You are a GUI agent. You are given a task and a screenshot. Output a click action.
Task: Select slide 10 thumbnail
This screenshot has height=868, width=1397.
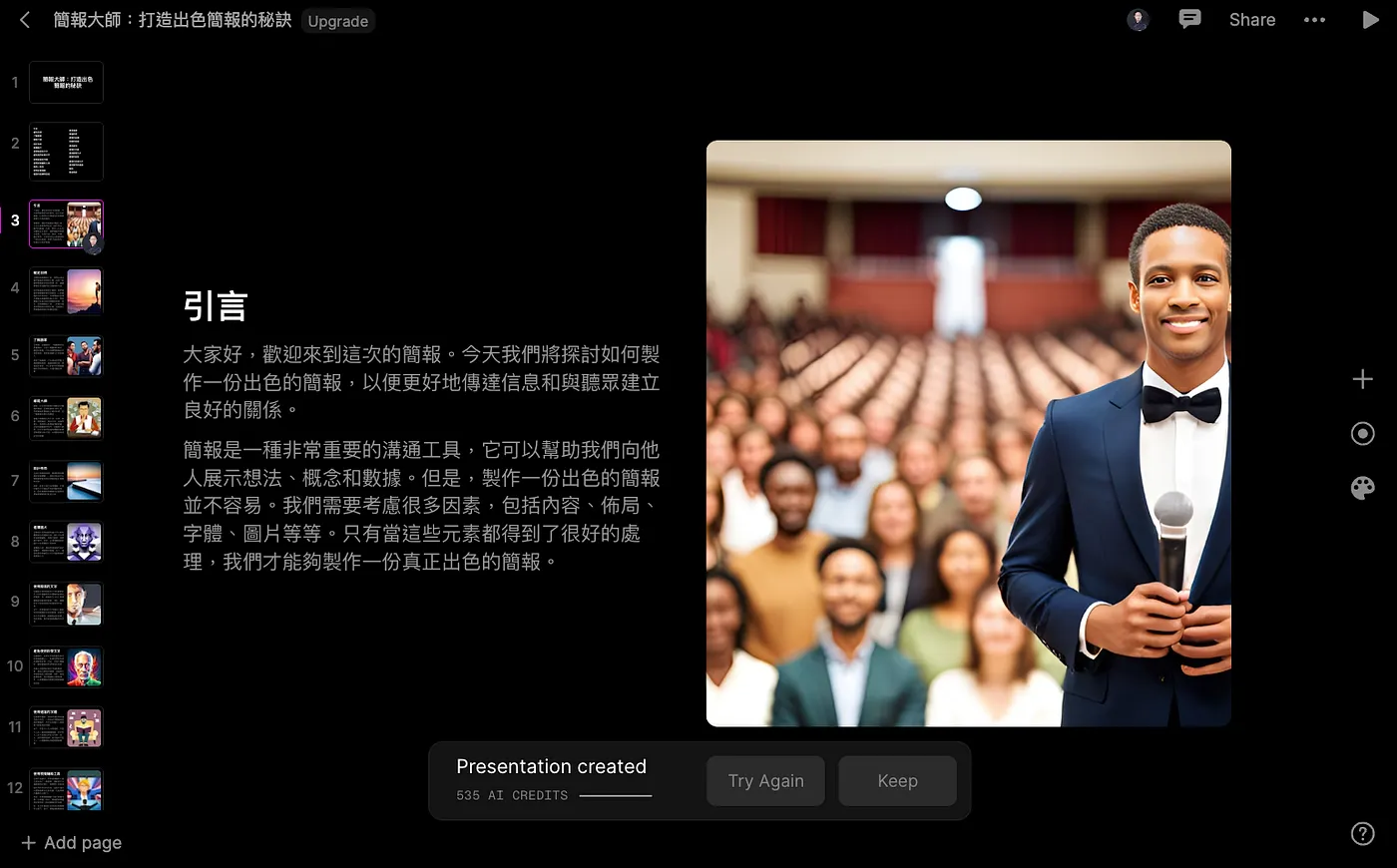[x=66, y=666]
